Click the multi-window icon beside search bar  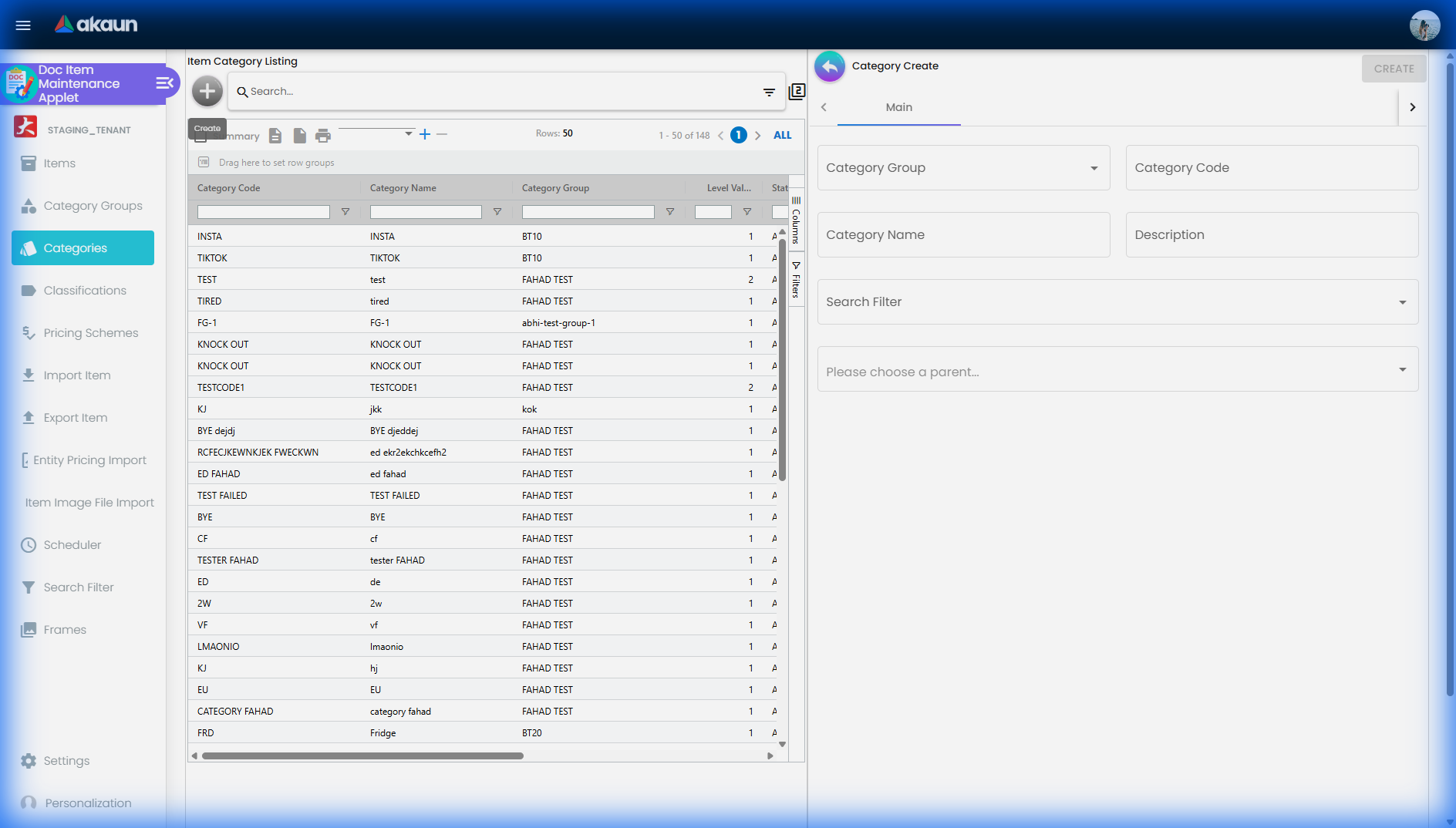[797, 92]
